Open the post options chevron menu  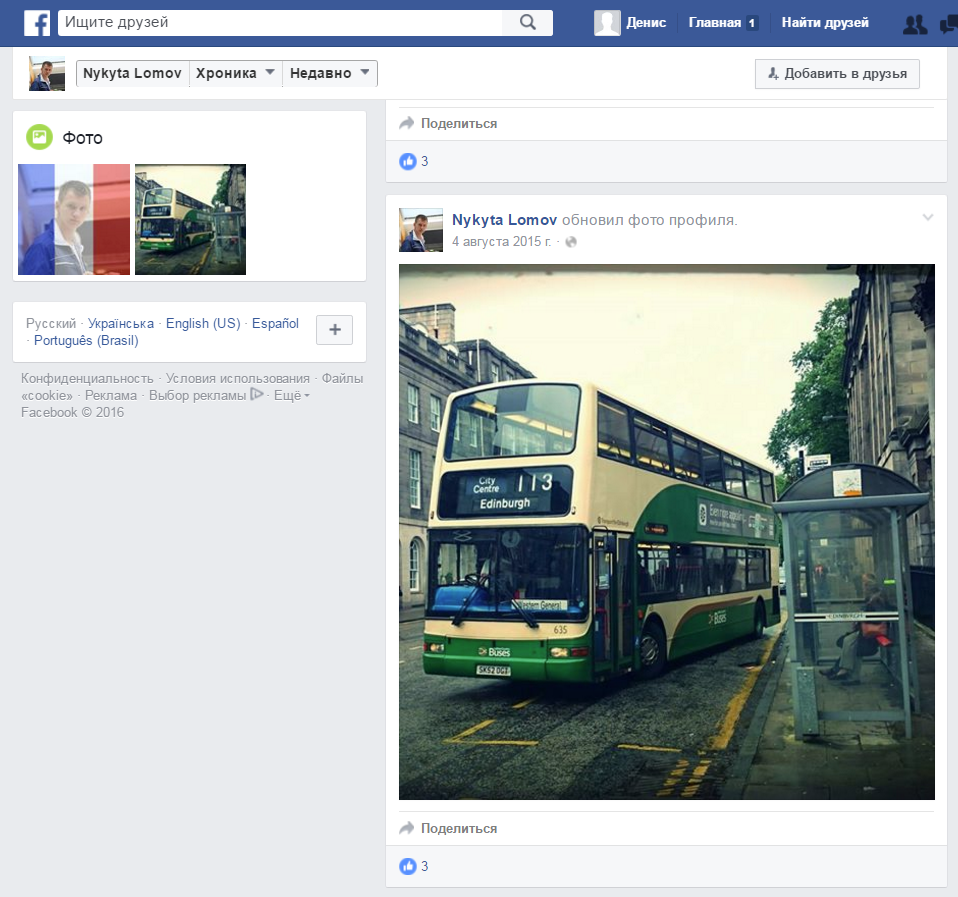pyautogui.click(x=927, y=217)
